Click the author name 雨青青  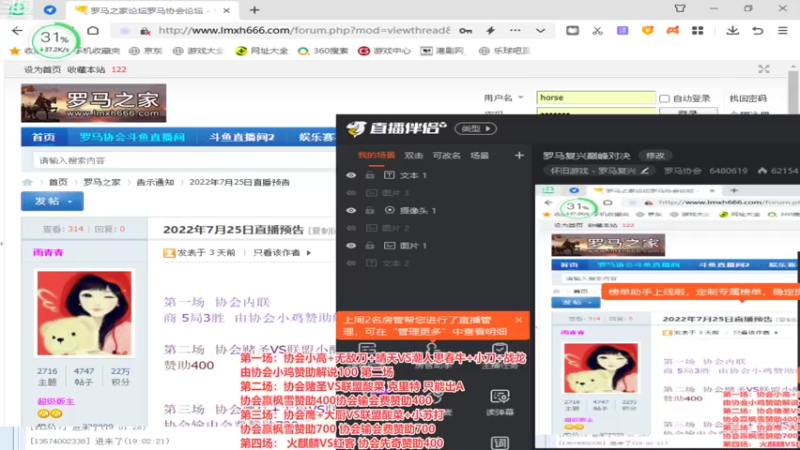pos(48,252)
